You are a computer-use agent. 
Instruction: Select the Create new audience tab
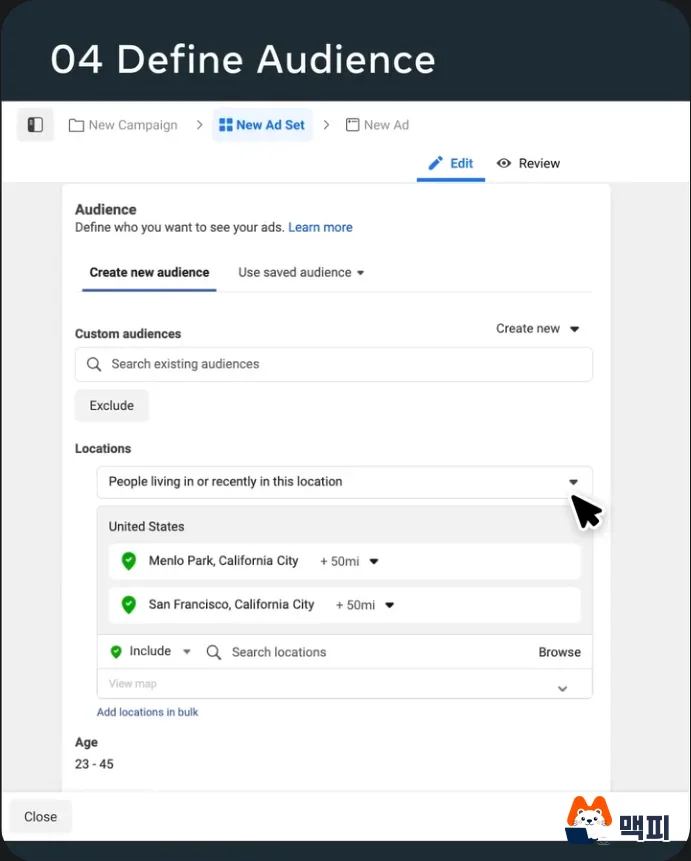pos(149,272)
